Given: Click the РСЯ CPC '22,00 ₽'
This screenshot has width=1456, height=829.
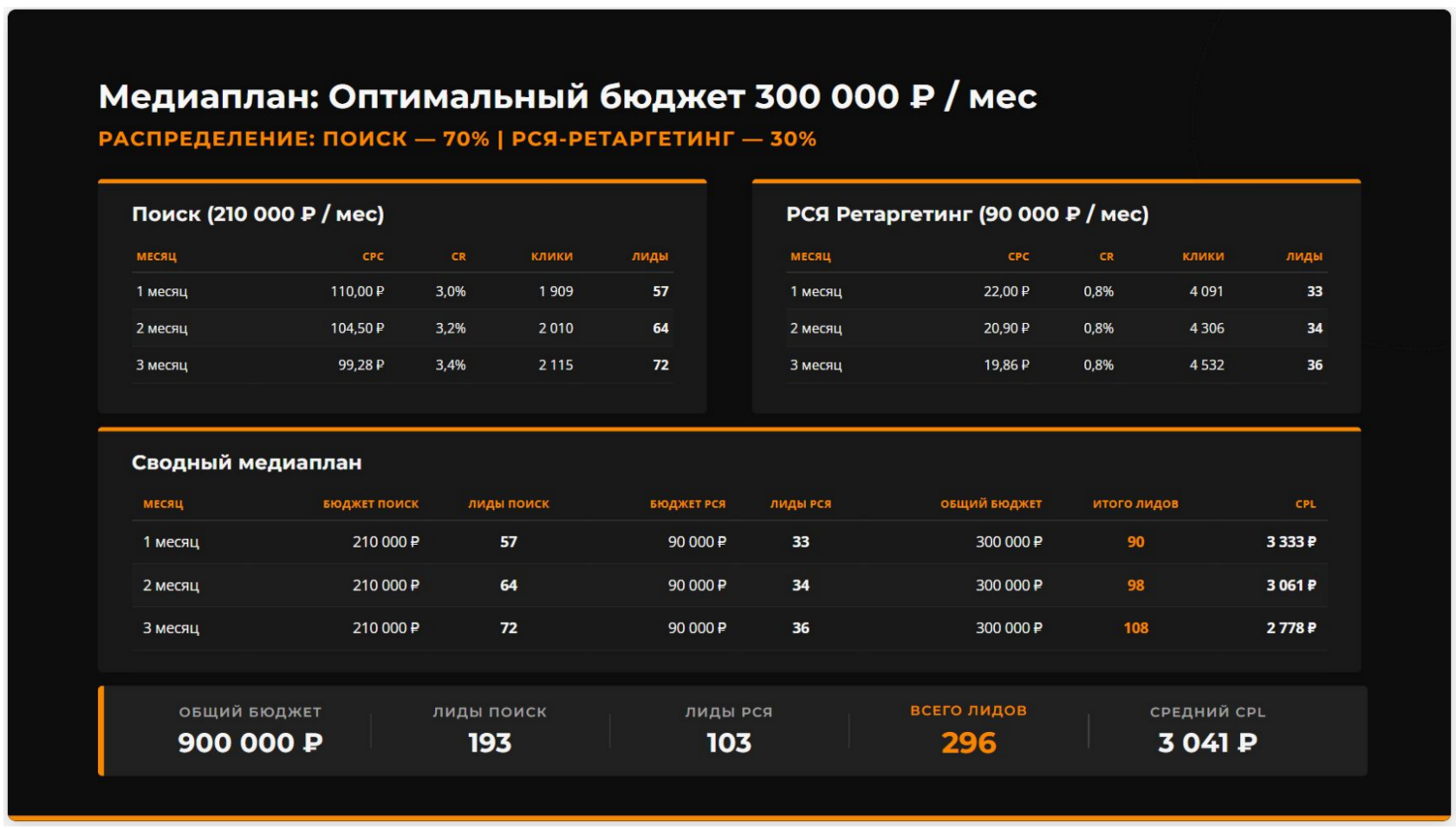Looking at the screenshot, I should click(x=1006, y=291).
